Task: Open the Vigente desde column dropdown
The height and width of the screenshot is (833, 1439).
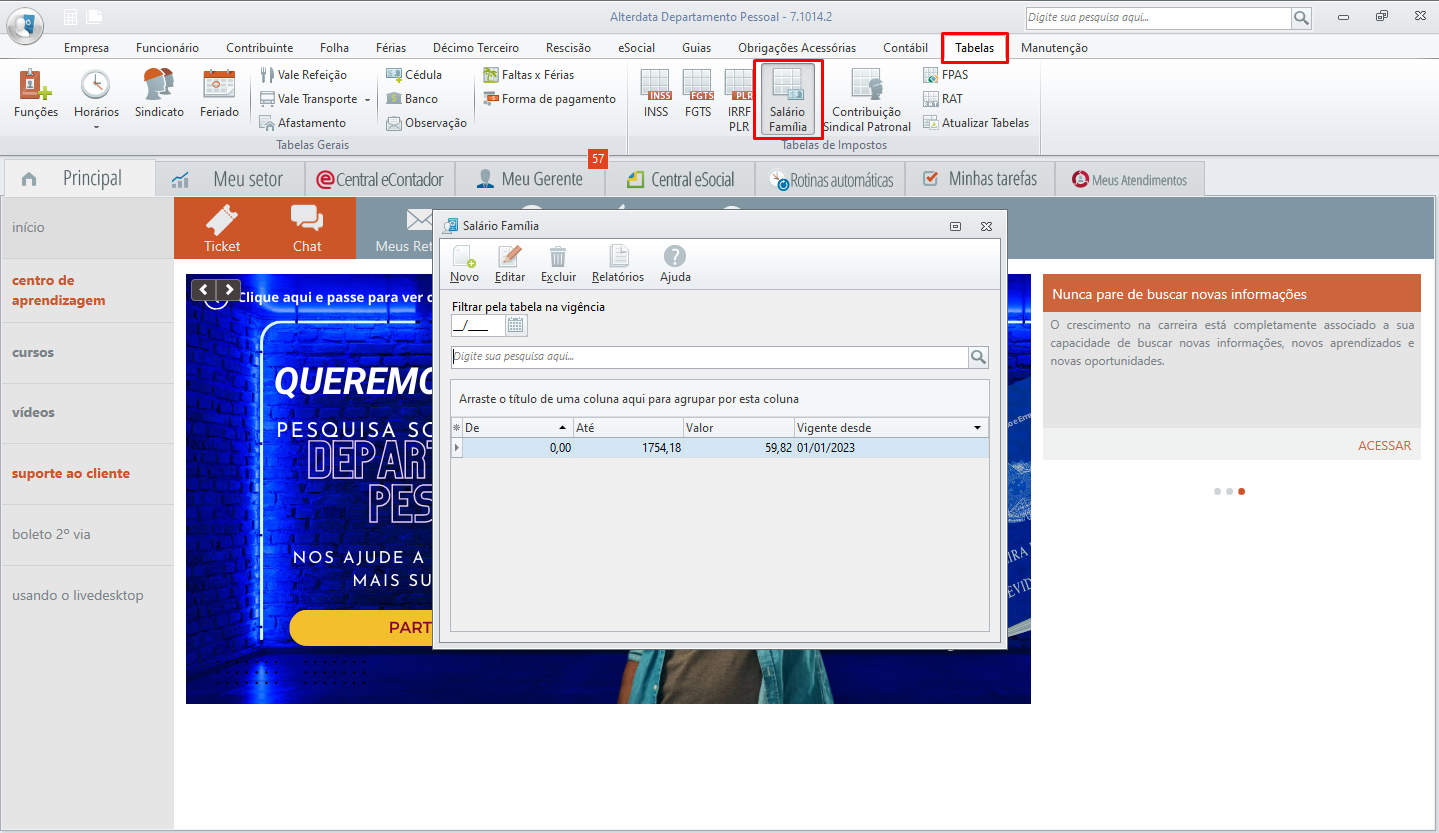Action: point(978,428)
